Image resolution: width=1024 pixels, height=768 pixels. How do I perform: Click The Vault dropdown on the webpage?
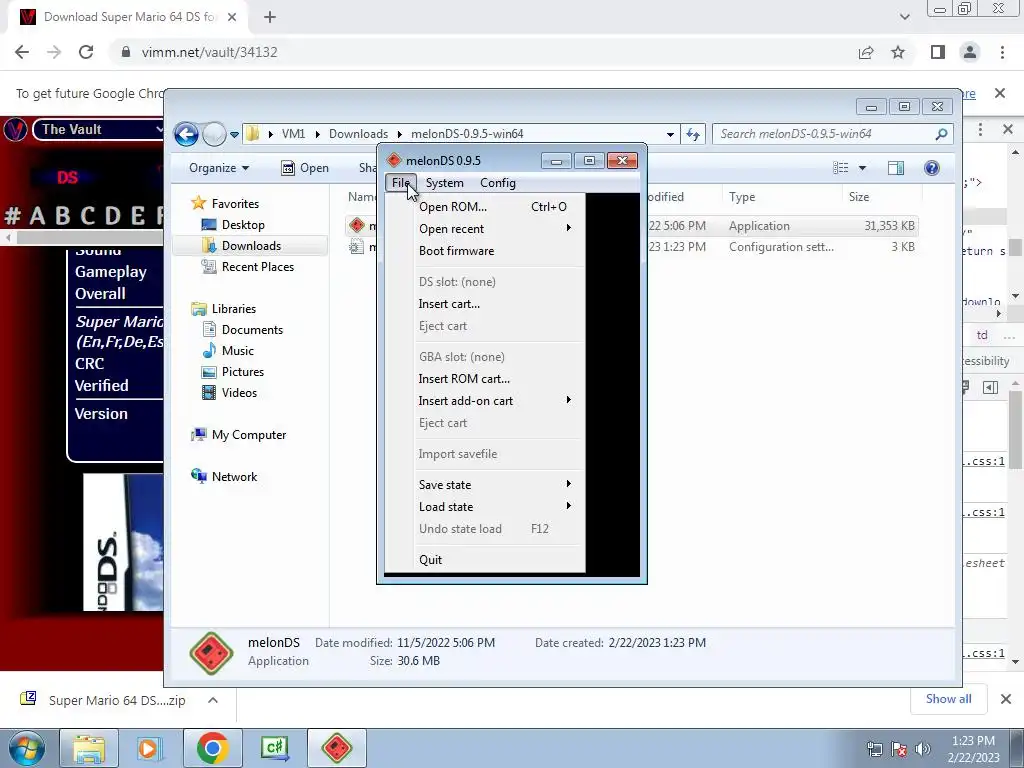pos(99,129)
